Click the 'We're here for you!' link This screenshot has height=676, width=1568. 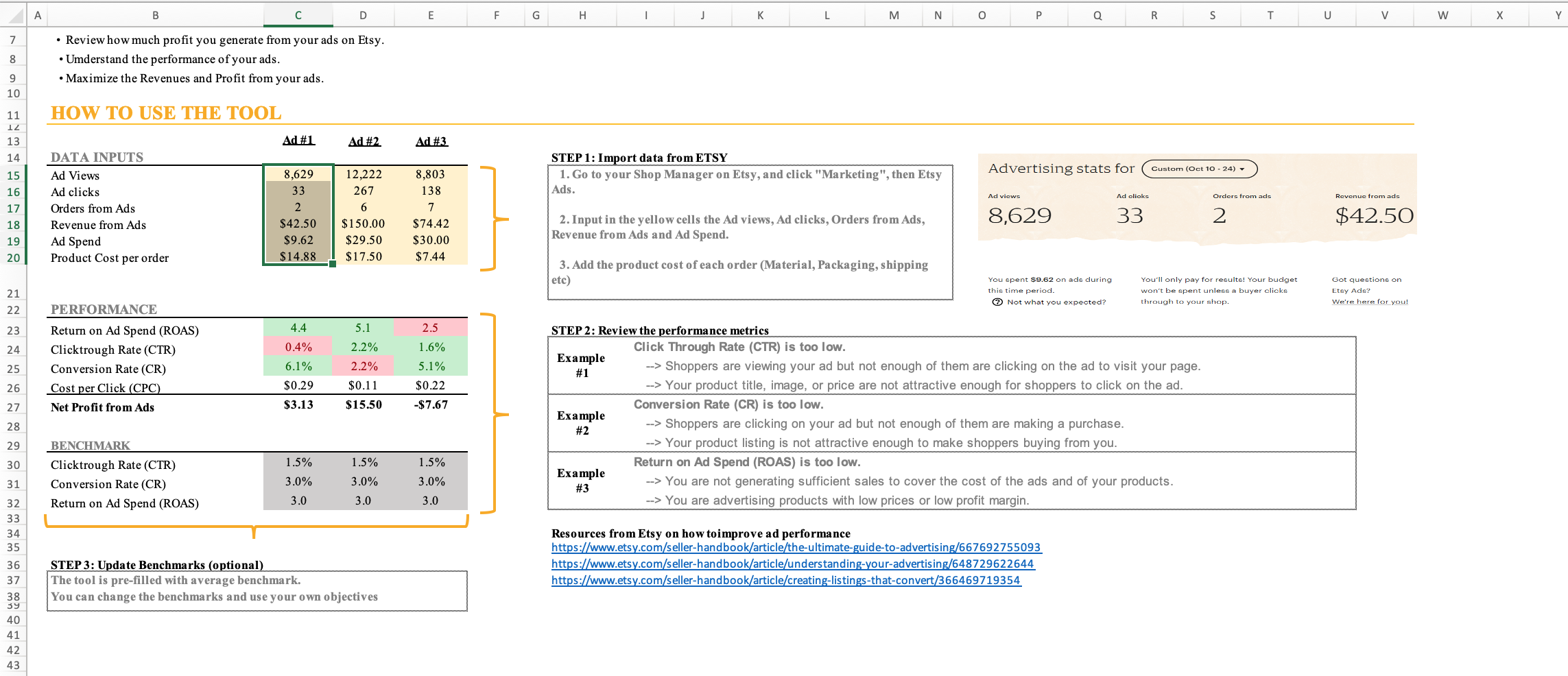click(x=1370, y=302)
